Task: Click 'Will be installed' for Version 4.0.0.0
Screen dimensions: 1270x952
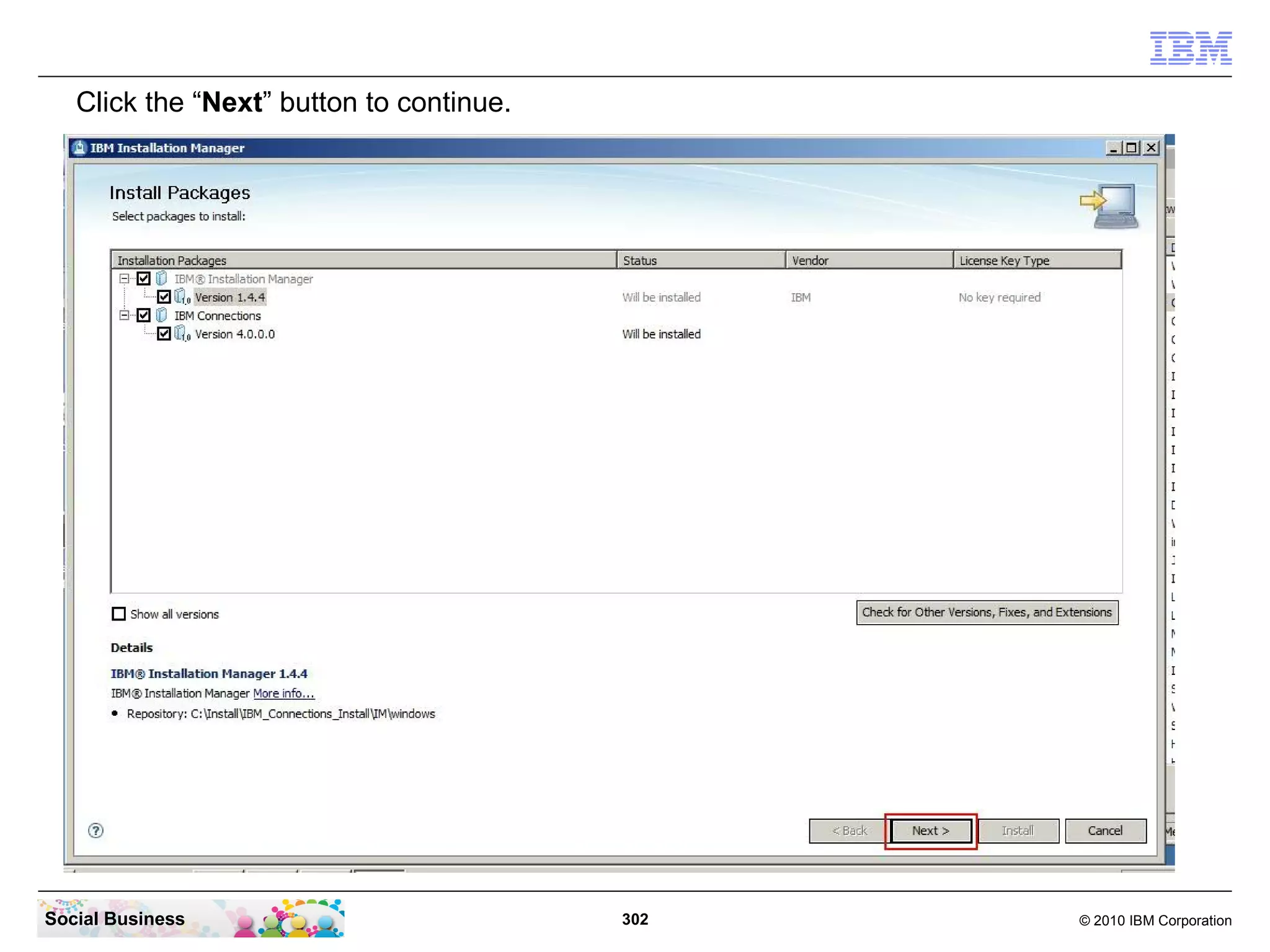Action: 662,334
